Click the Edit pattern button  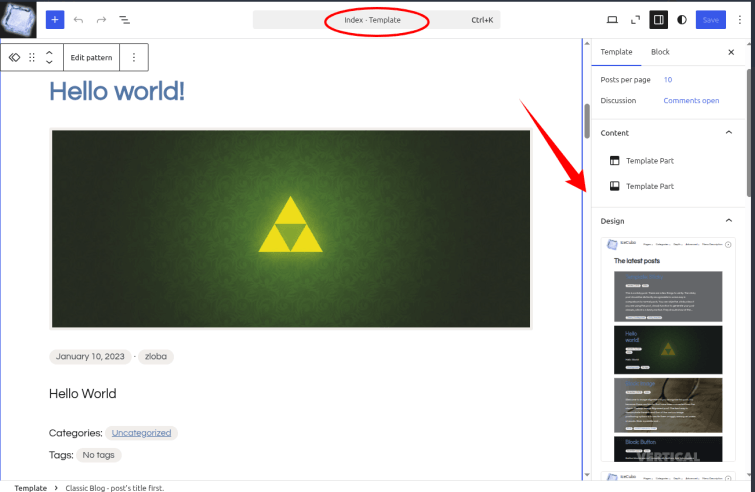(x=91, y=57)
